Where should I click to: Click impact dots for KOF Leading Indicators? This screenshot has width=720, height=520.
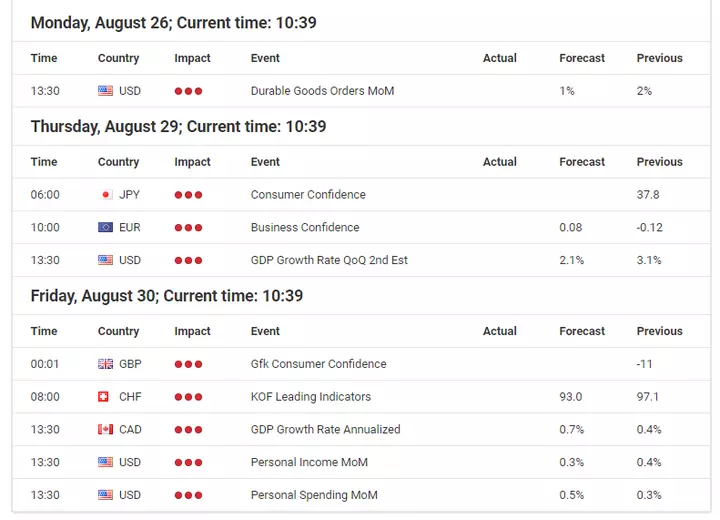tap(188, 397)
